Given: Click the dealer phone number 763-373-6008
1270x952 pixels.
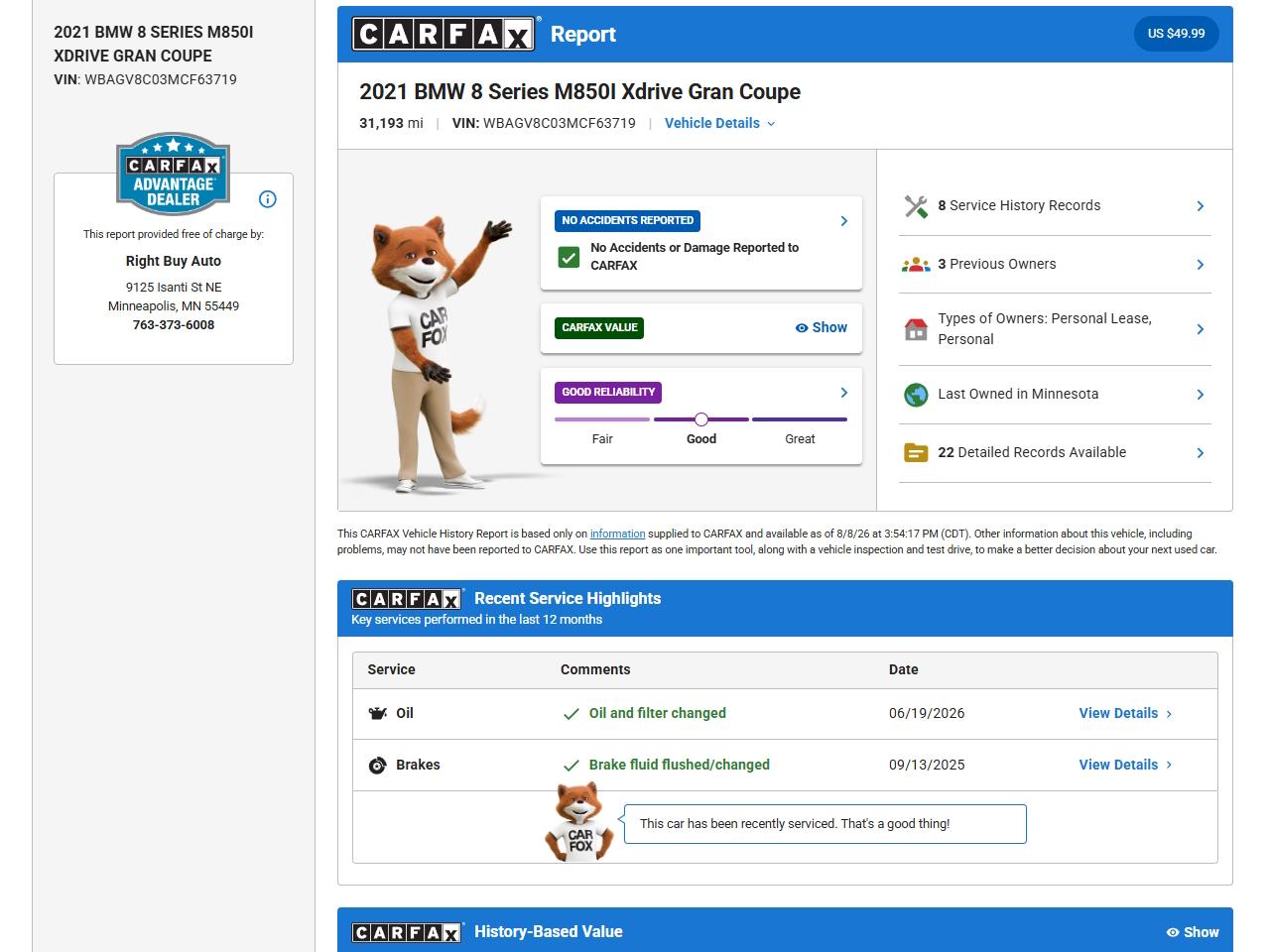Looking at the screenshot, I should [174, 325].
